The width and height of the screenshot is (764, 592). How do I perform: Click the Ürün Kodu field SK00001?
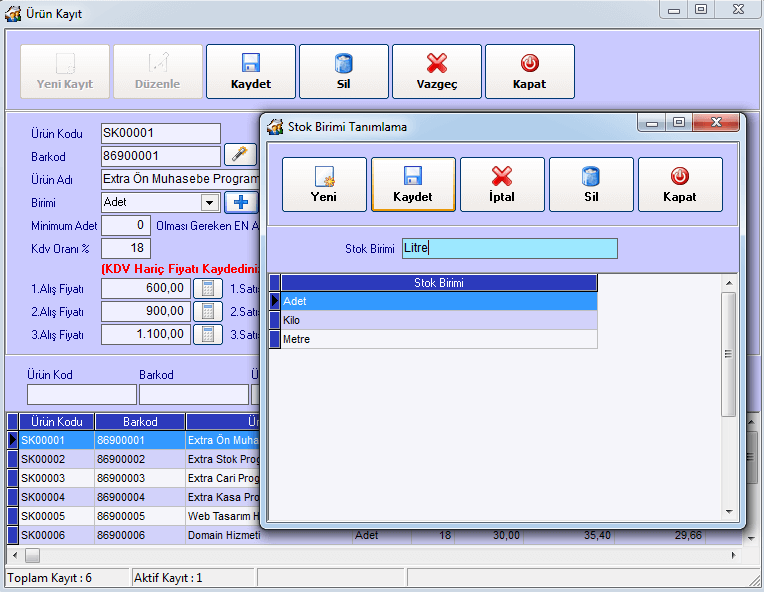pyautogui.click(x=161, y=133)
